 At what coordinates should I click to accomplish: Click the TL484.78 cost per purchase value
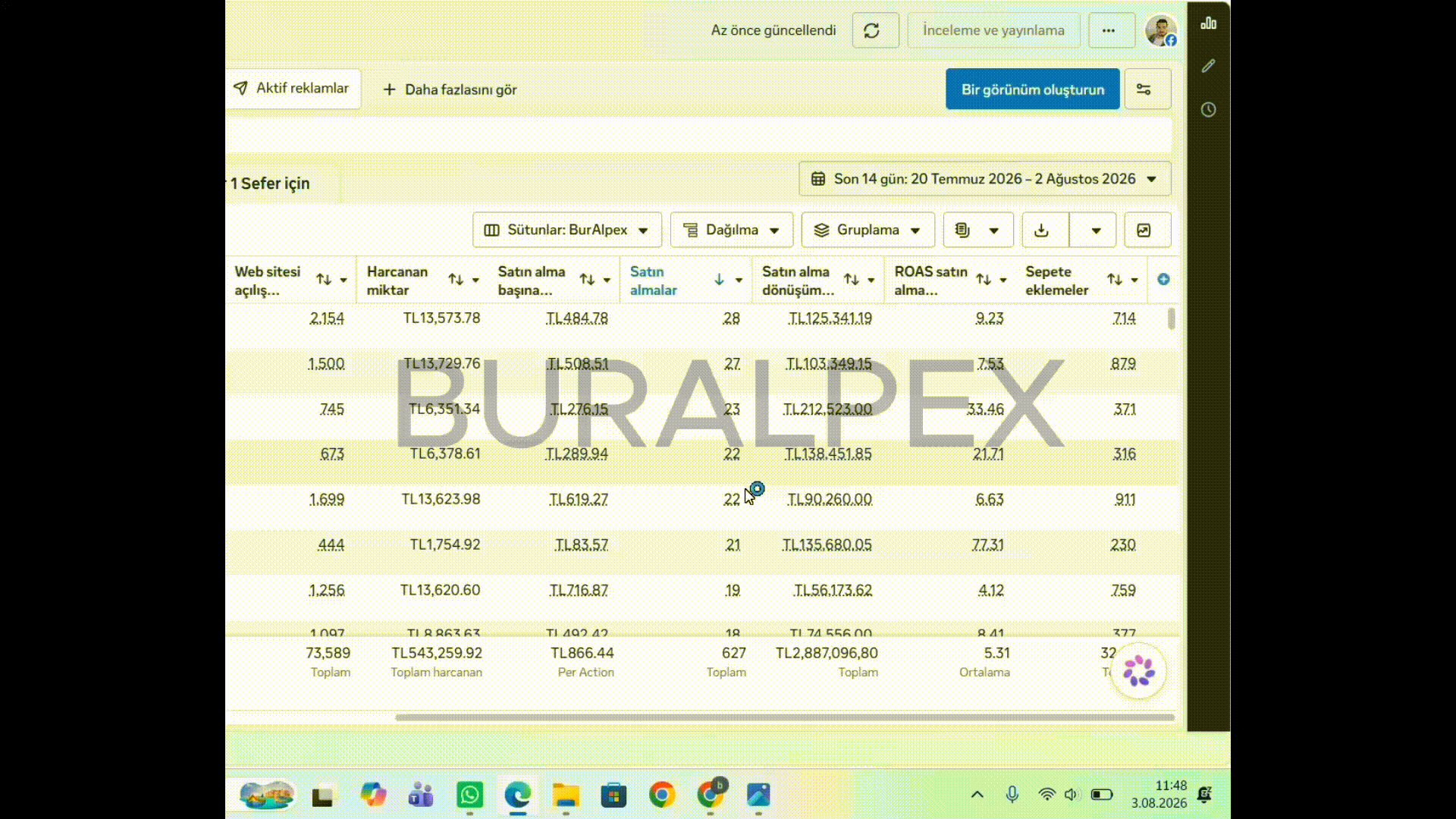point(577,318)
